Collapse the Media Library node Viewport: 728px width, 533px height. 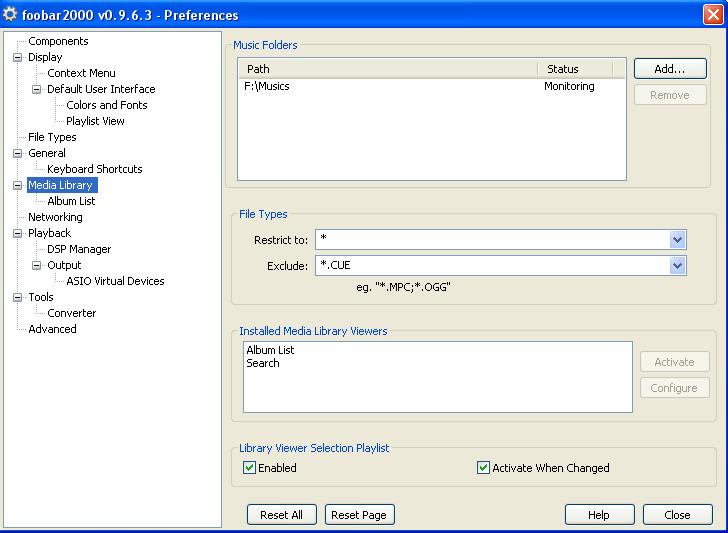coord(17,185)
